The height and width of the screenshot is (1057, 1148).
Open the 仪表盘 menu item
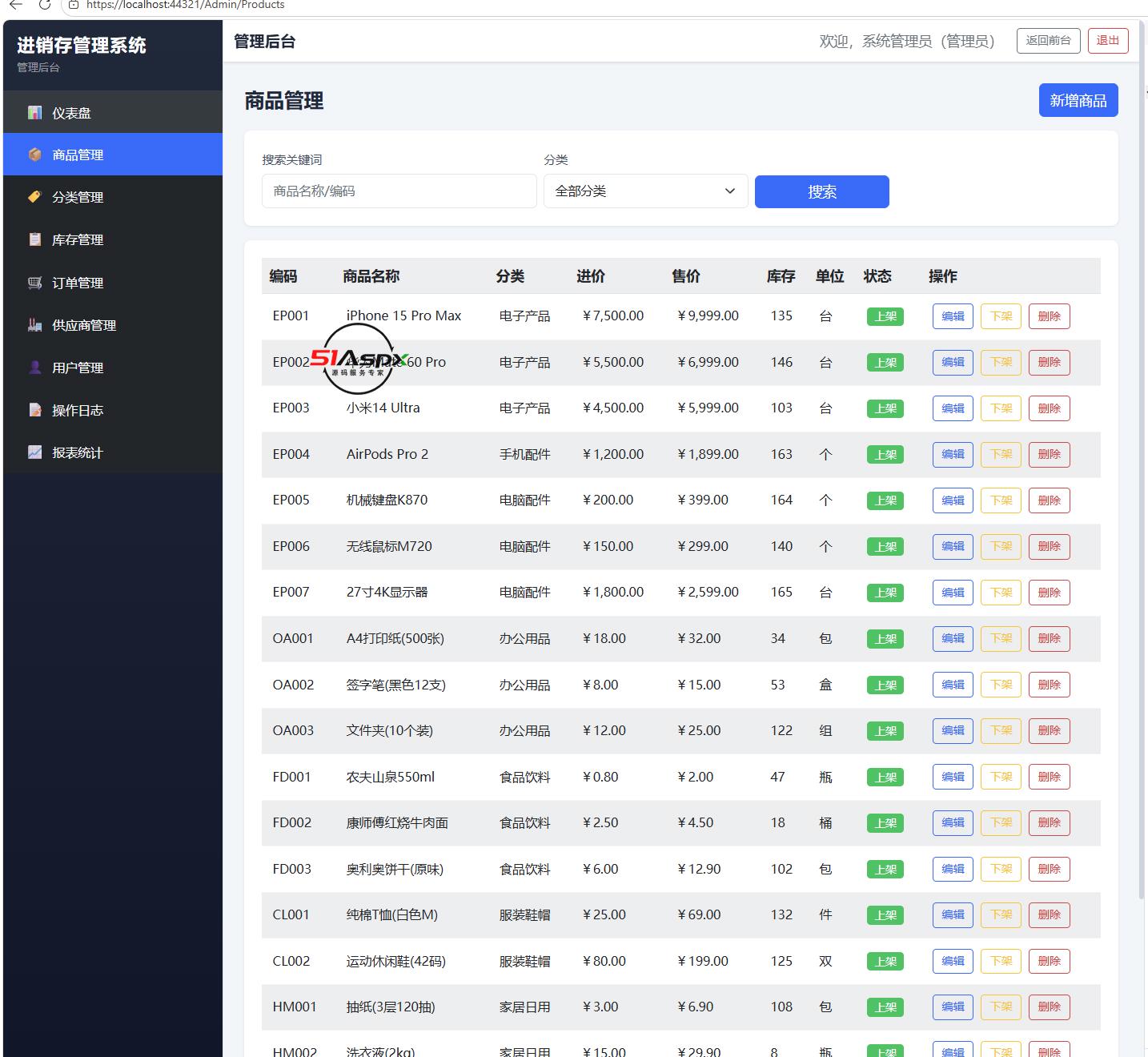tap(113, 112)
